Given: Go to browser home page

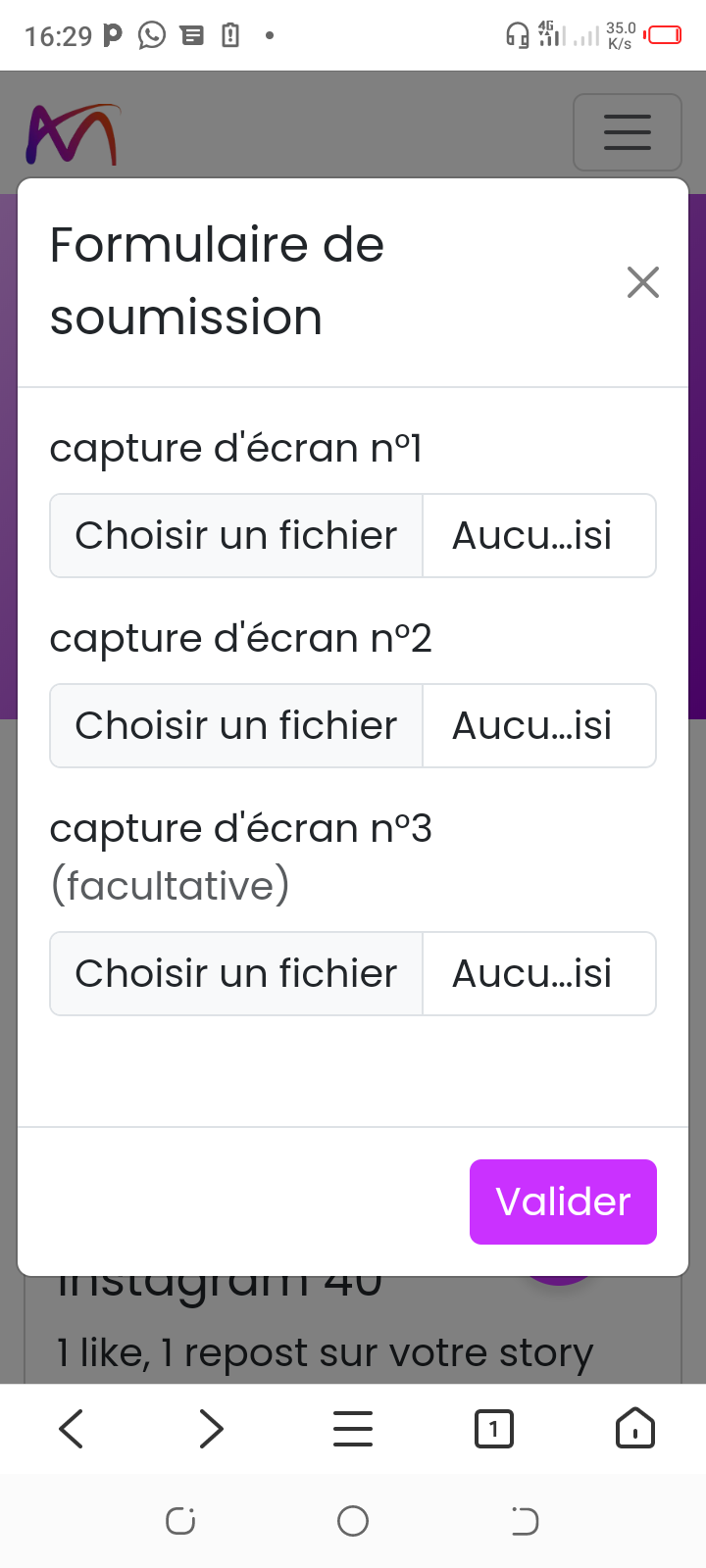Looking at the screenshot, I should coord(634,1429).
